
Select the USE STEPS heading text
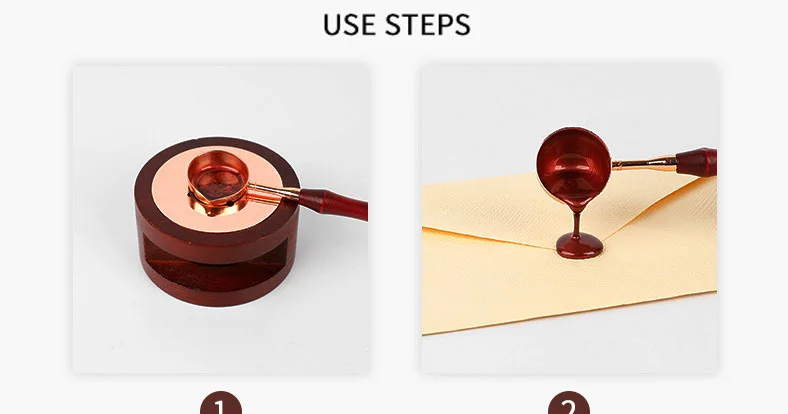(397, 24)
